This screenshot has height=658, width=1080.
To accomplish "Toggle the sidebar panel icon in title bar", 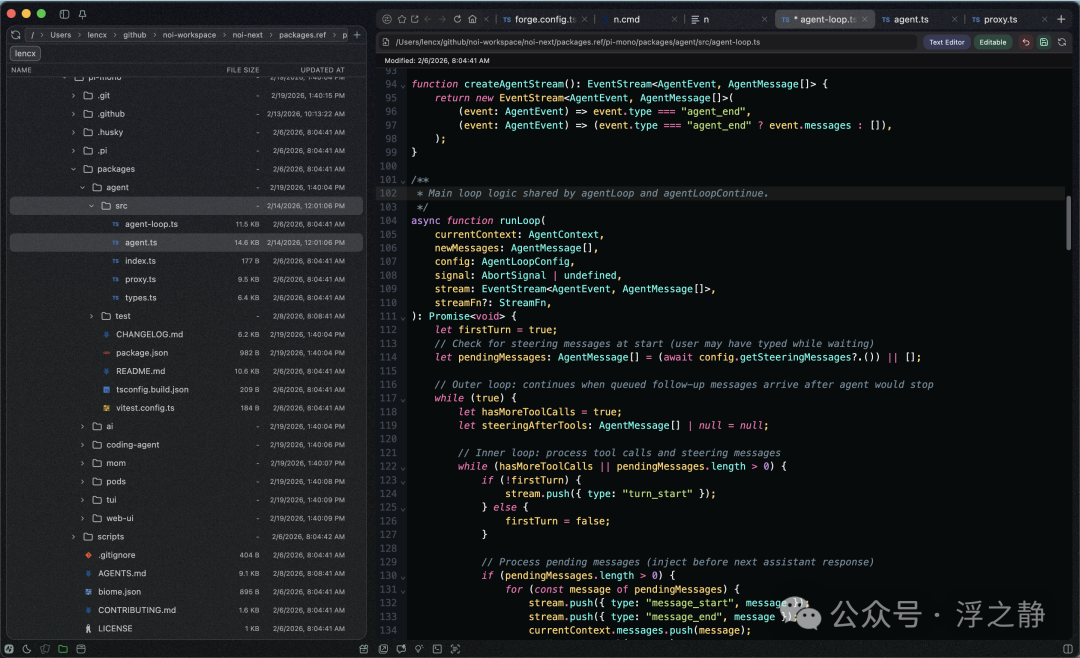I will [64, 14].
